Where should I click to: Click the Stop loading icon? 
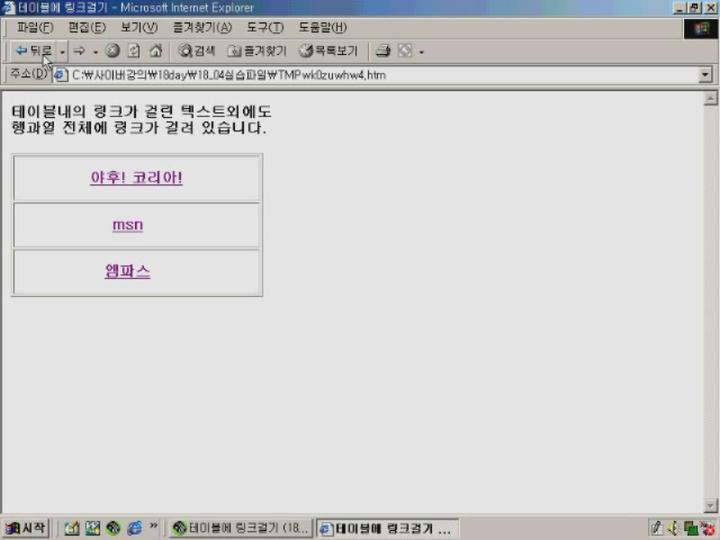coord(112,51)
